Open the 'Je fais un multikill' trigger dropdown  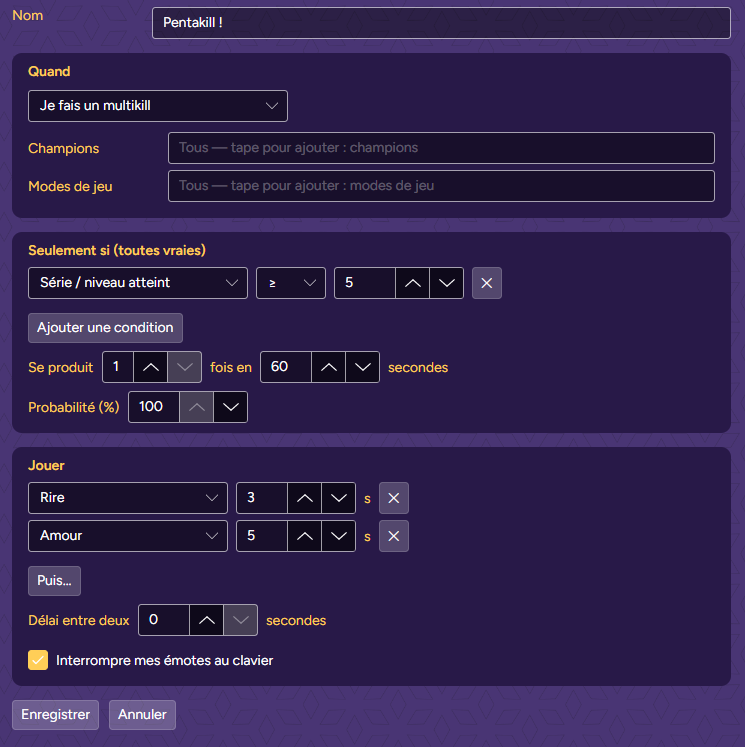point(158,106)
